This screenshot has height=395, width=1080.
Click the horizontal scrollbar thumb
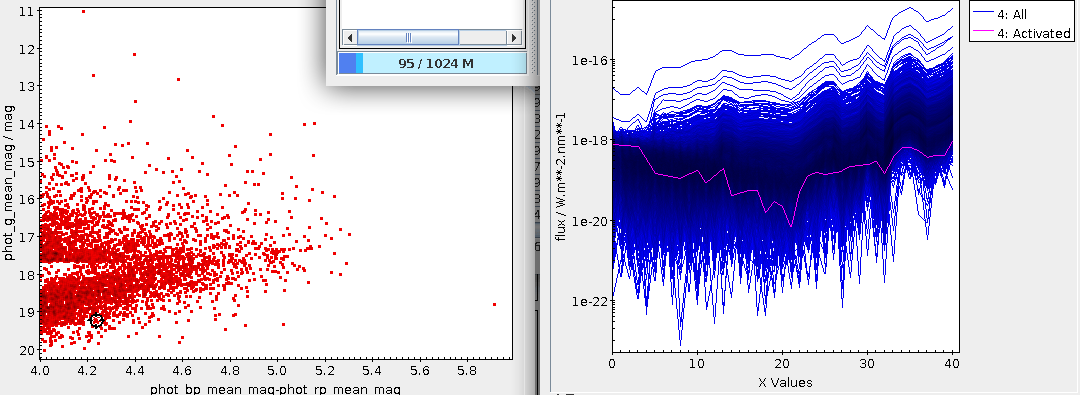pos(408,38)
